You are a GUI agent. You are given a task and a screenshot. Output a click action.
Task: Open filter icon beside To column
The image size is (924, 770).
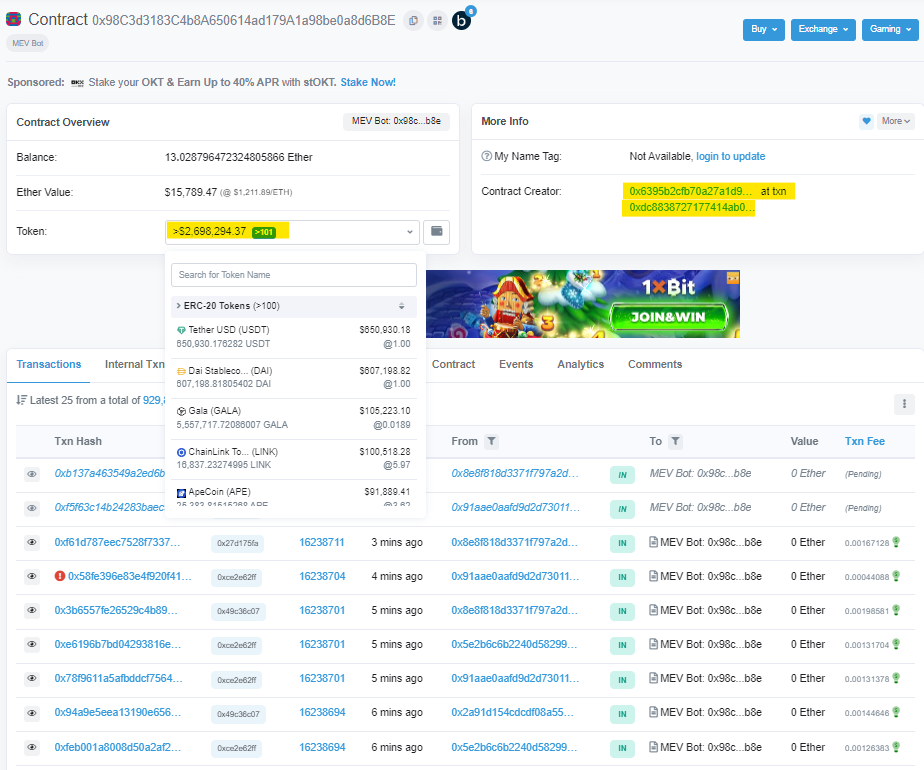pyautogui.click(x=675, y=441)
